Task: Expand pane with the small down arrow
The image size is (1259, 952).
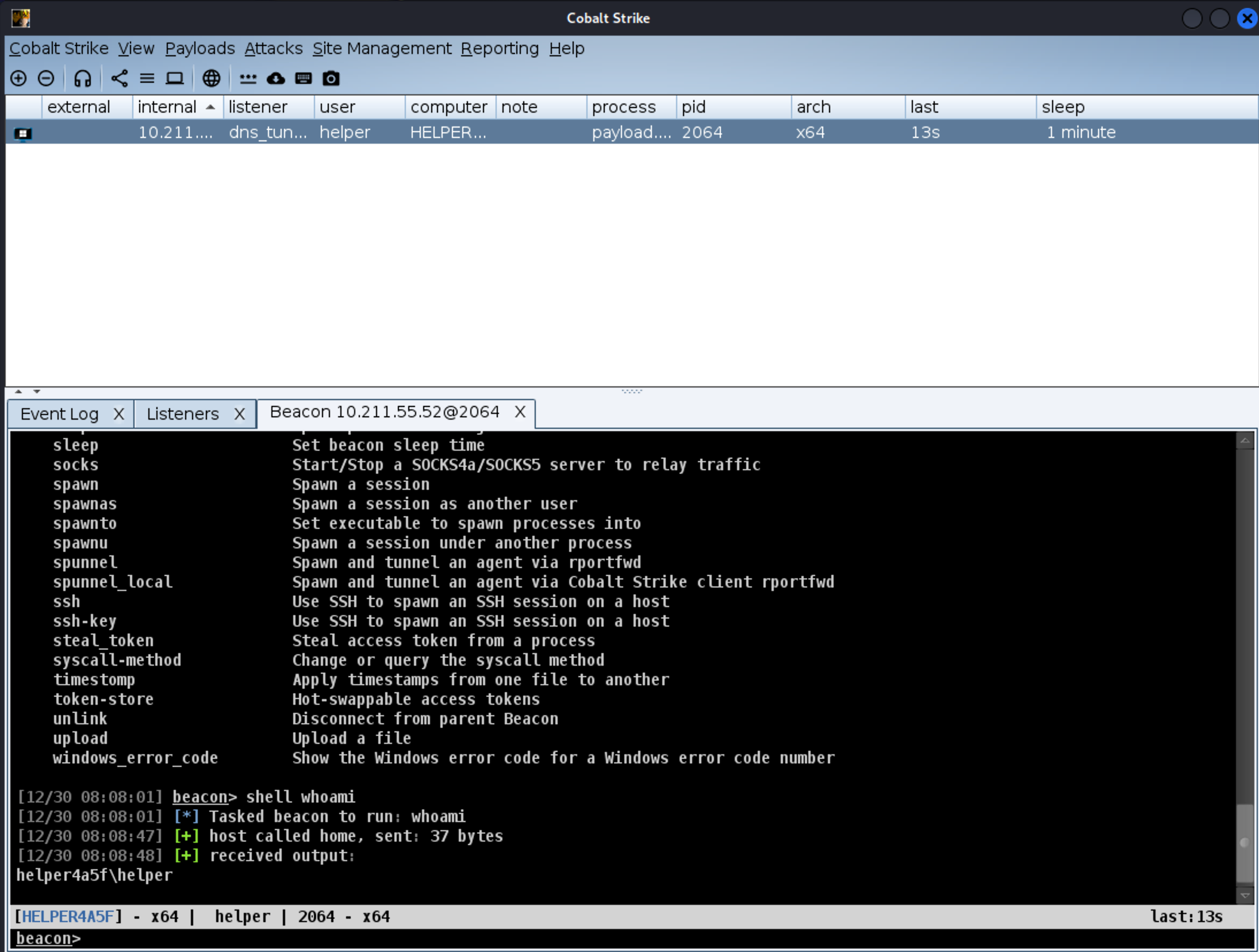Action: pos(37,391)
